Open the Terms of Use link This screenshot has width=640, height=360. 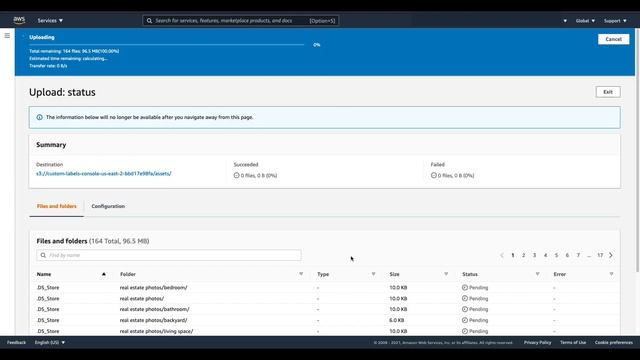coord(573,342)
